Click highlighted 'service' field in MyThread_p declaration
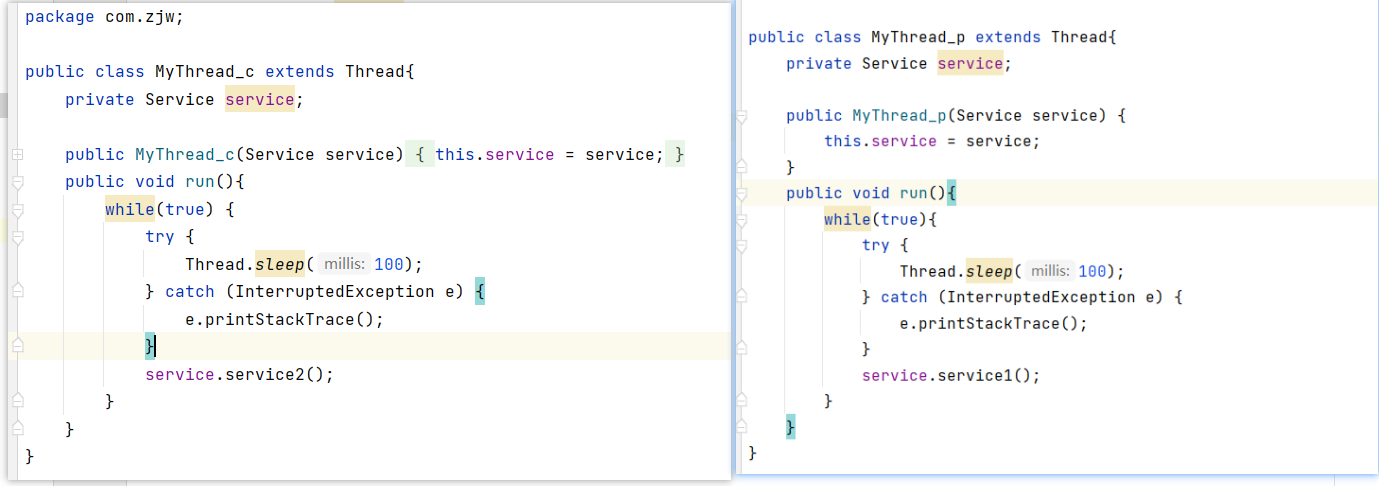Image resolution: width=1379 pixels, height=486 pixels. 970,63
